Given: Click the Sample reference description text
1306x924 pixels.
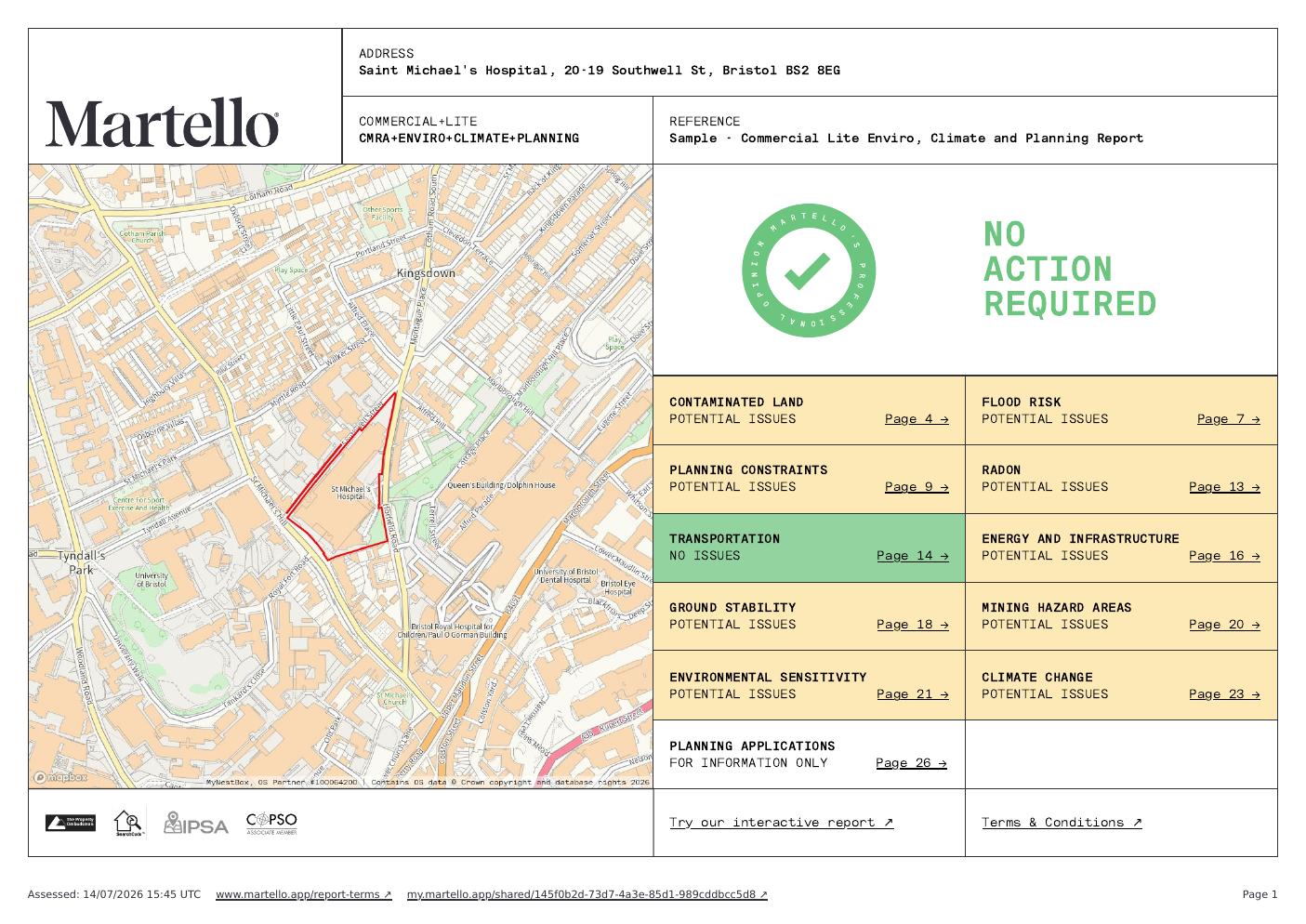Looking at the screenshot, I should [906, 139].
